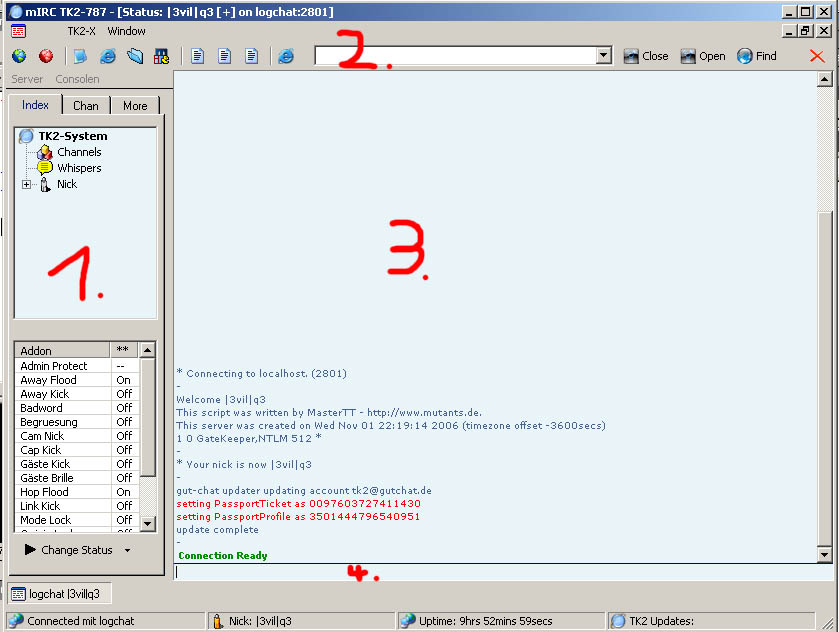Click the blue folder toolbar icon
The width and height of the screenshot is (839, 632).
pyautogui.click(x=135, y=56)
